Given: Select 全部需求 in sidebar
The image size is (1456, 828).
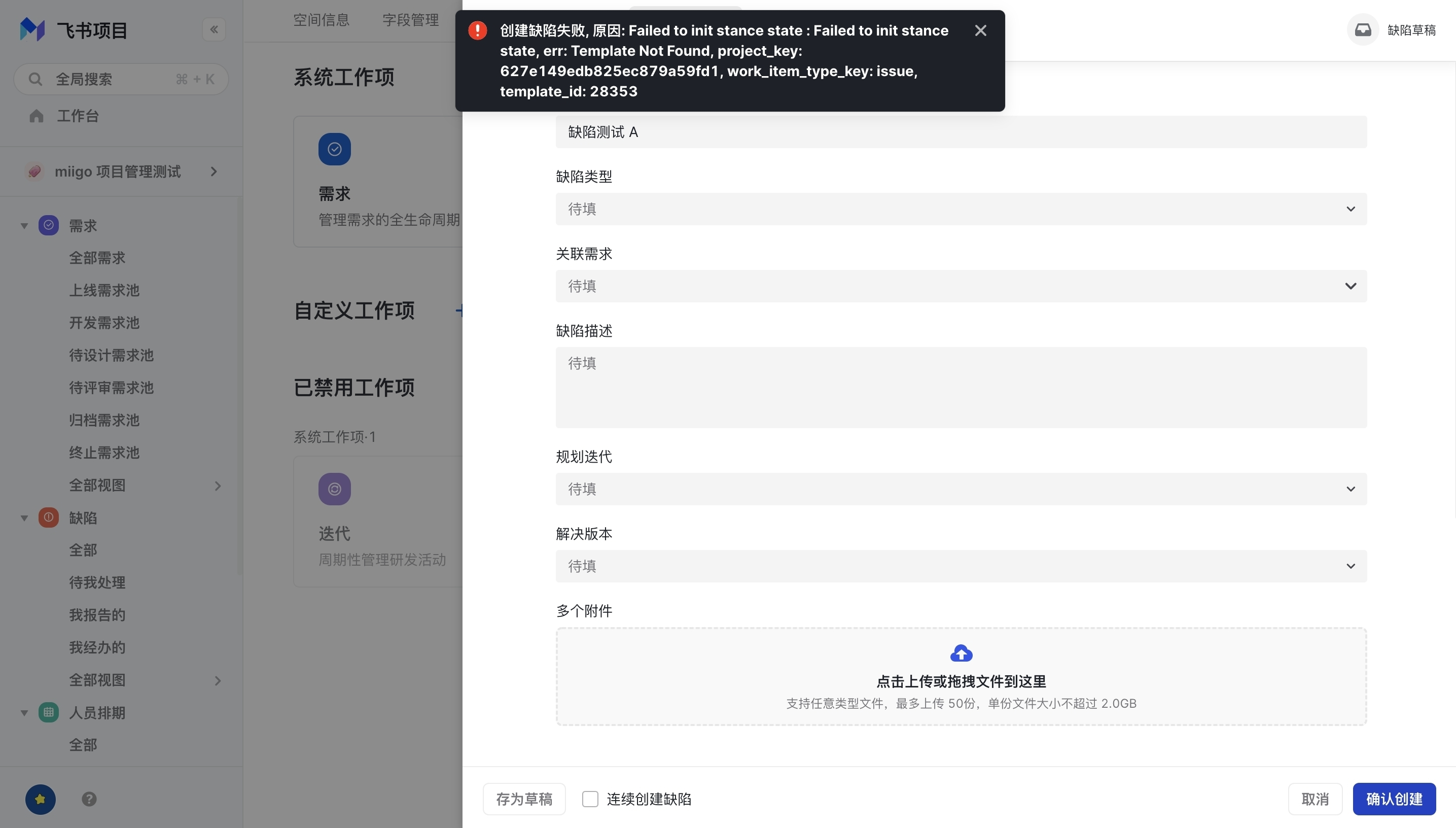Looking at the screenshot, I should [97, 258].
